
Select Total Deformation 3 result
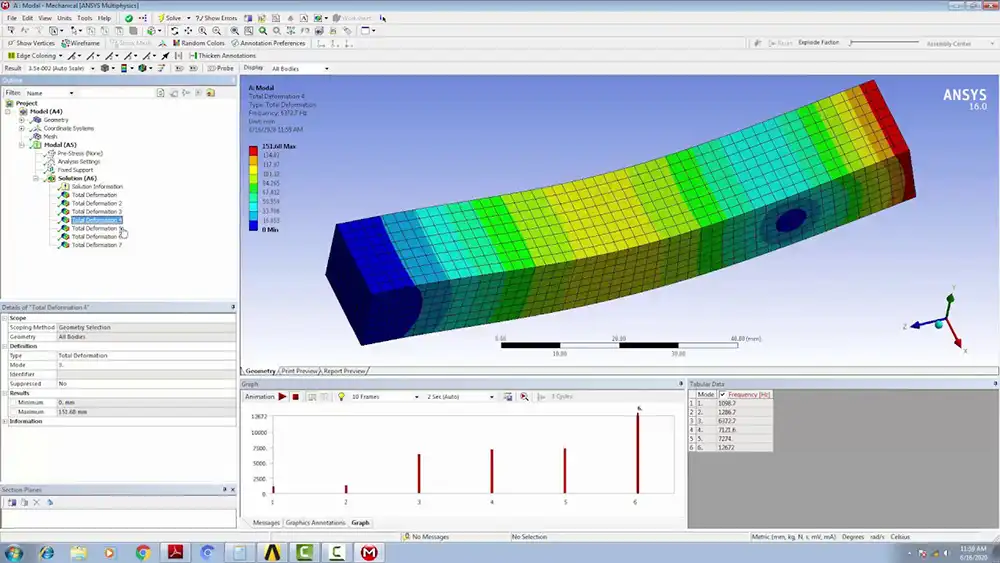pyautogui.click(x=96, y=212)
